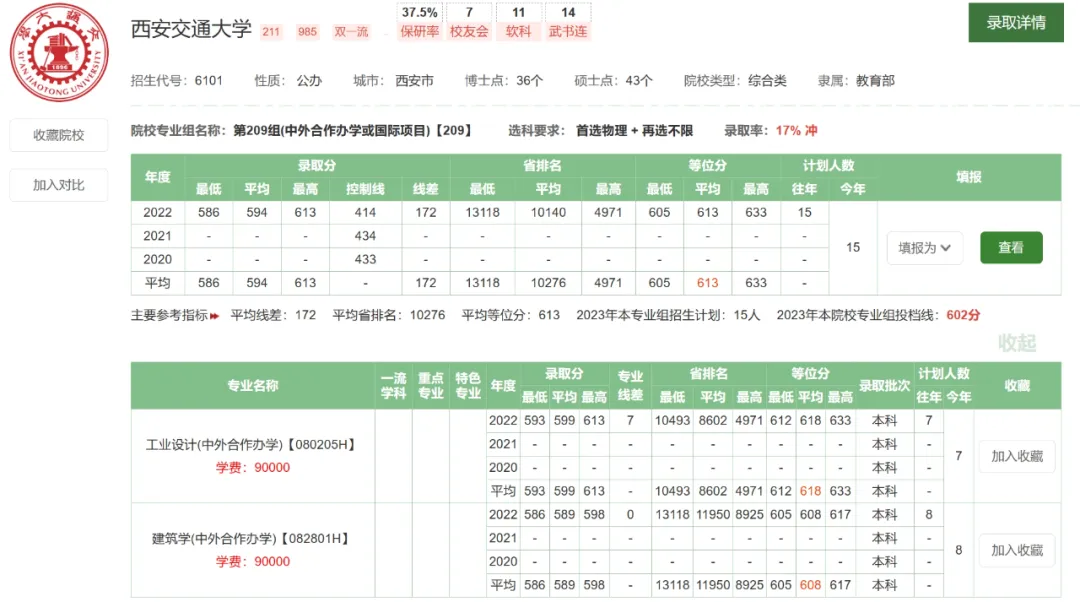Add the school via 加入对比
The height and width of the screenshot is (602, 1080).
[x=59, y=185]
